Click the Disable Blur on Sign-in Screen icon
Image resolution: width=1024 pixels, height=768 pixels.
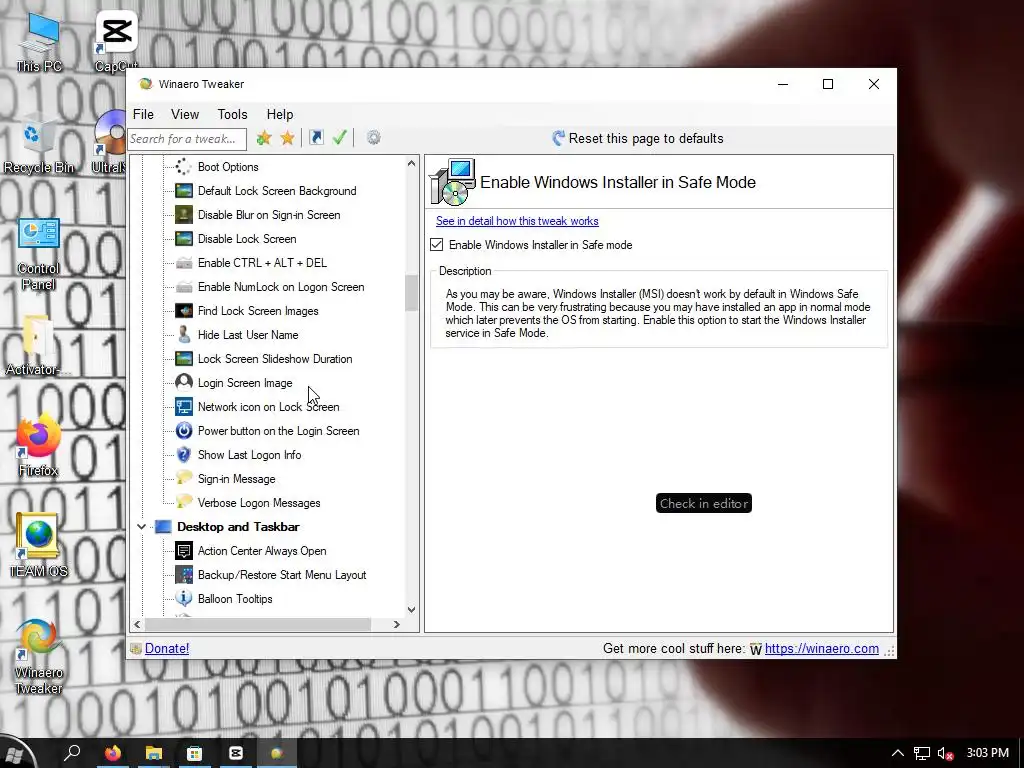tap(184, 215)
